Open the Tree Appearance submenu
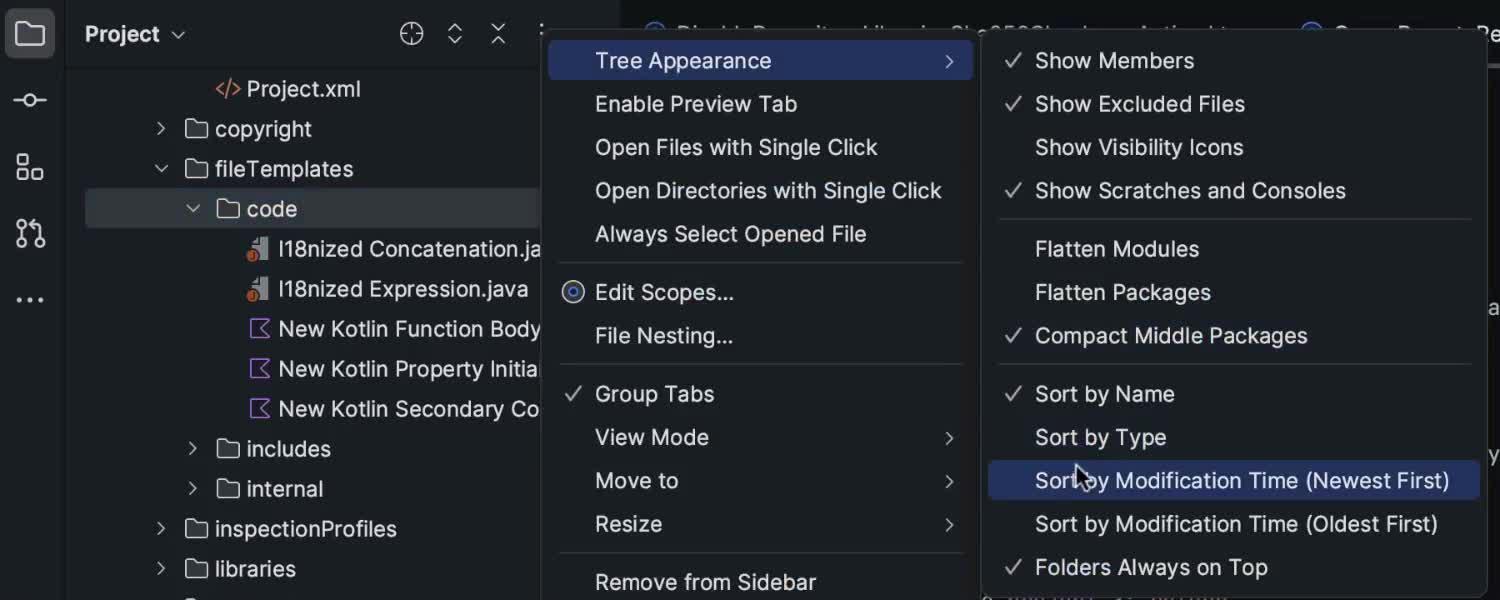Image resolution: width=1500 pixels, height=600 pixels. coord(681,60)
